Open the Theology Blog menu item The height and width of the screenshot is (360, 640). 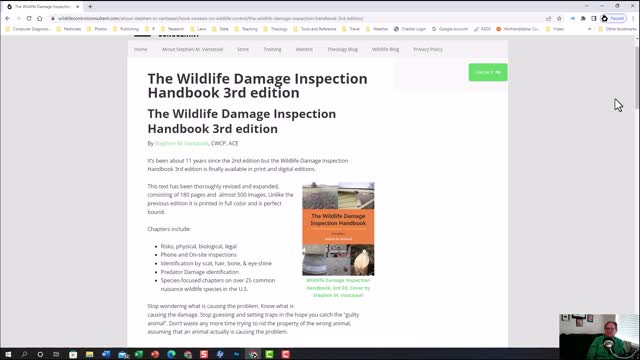tap(342, 49)
